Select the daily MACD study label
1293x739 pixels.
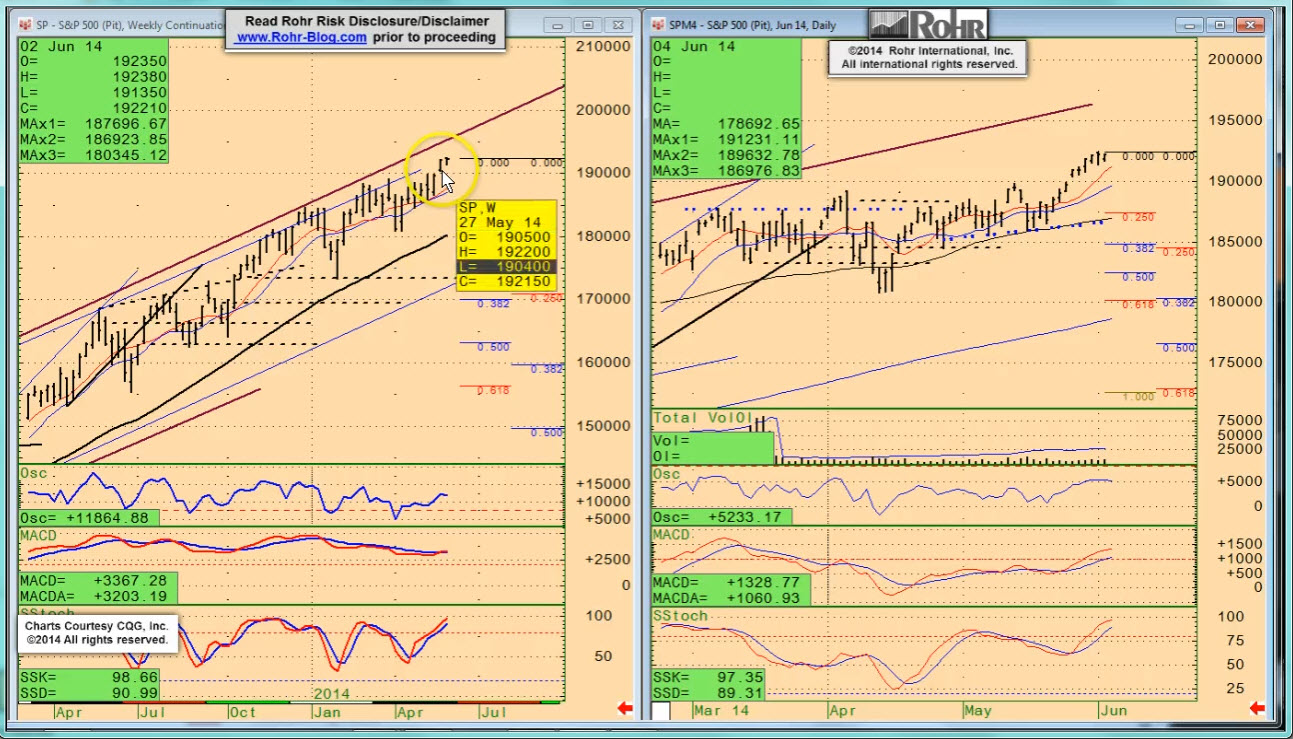673,535
